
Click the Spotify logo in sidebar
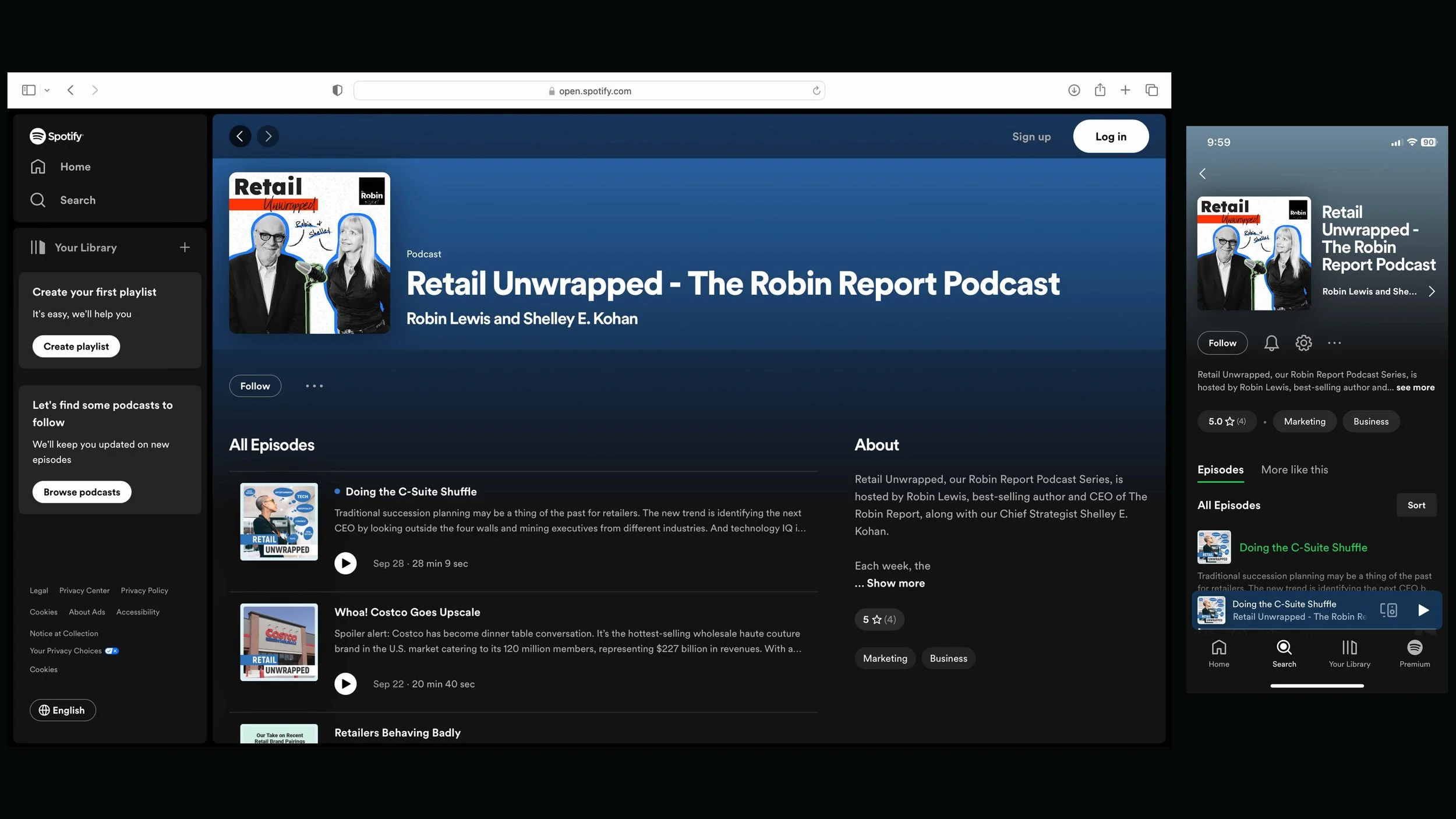56,136
